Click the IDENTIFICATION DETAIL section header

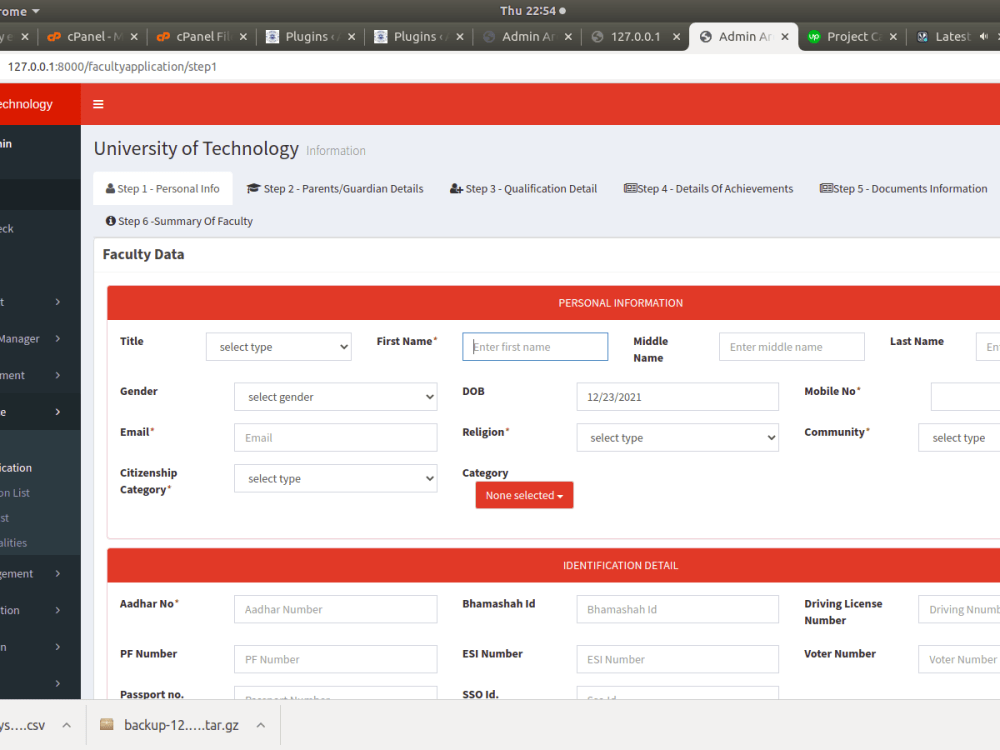tap(621, 565)
